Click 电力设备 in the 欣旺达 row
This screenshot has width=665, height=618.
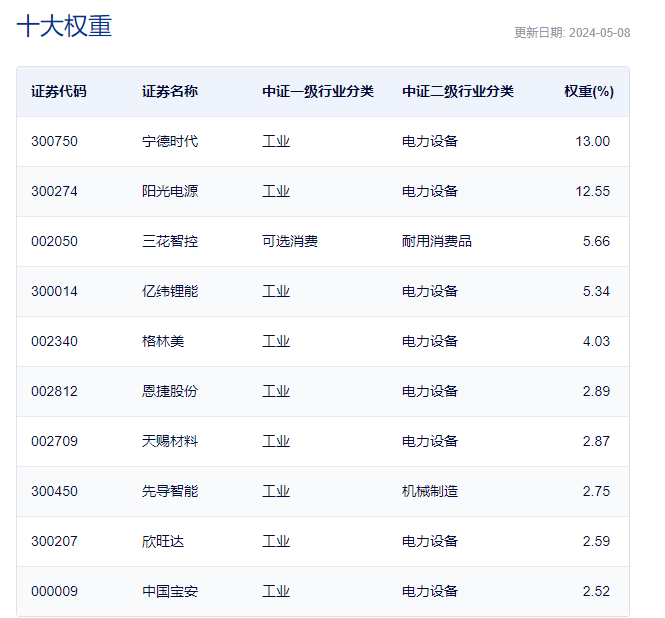coord(430,542)
